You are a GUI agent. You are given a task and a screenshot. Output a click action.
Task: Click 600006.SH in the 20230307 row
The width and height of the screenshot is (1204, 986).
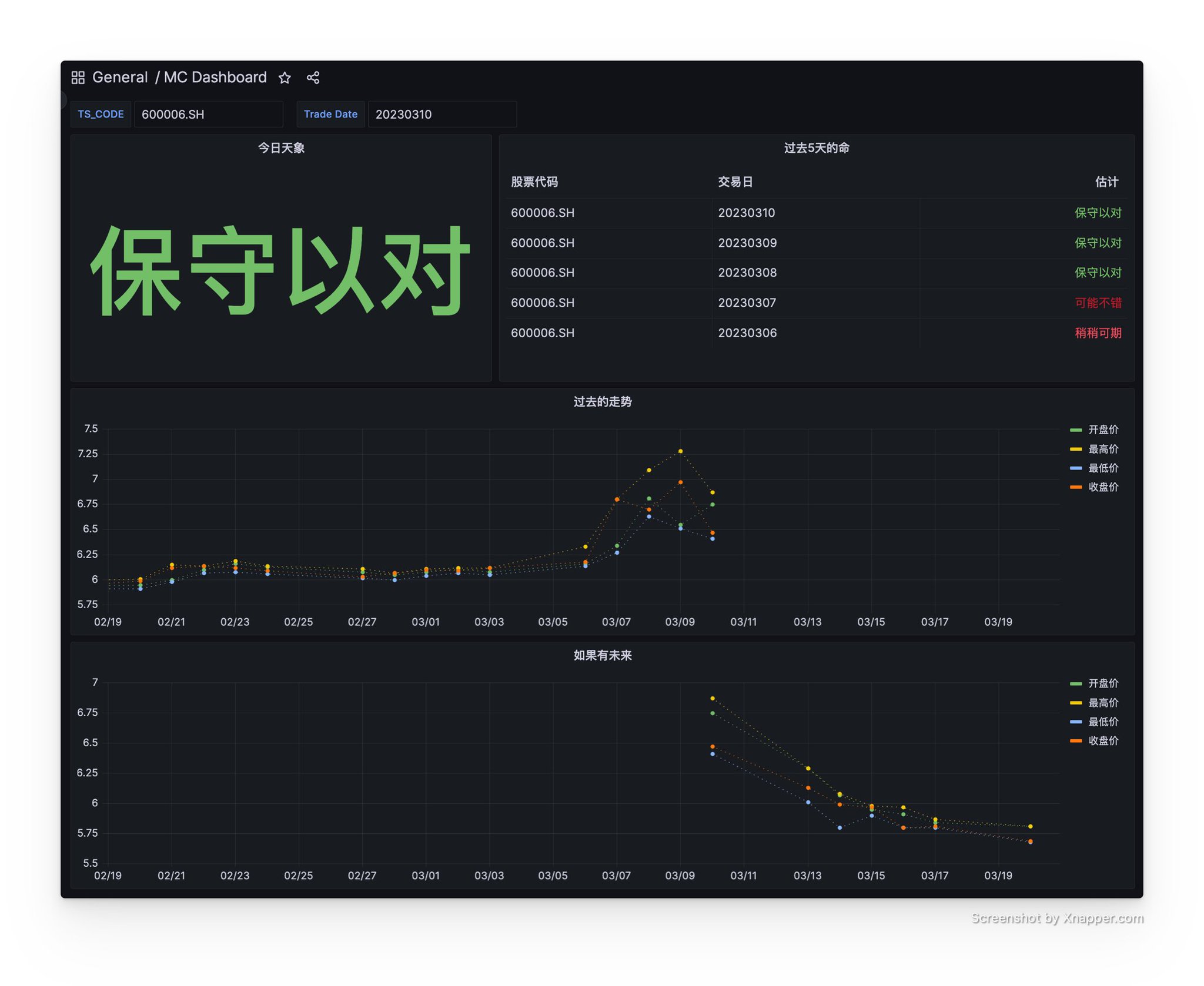[x=543, y=303]
